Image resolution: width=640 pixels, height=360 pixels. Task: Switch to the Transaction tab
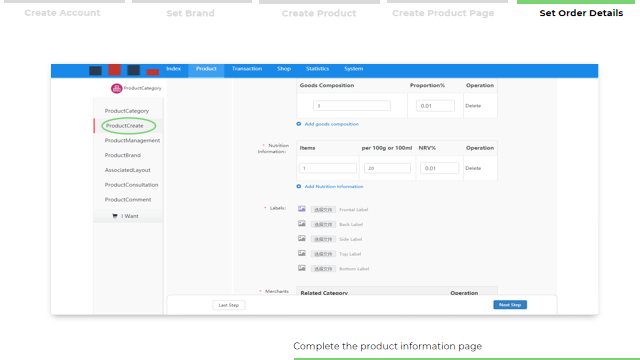click(x=247, y=69)
